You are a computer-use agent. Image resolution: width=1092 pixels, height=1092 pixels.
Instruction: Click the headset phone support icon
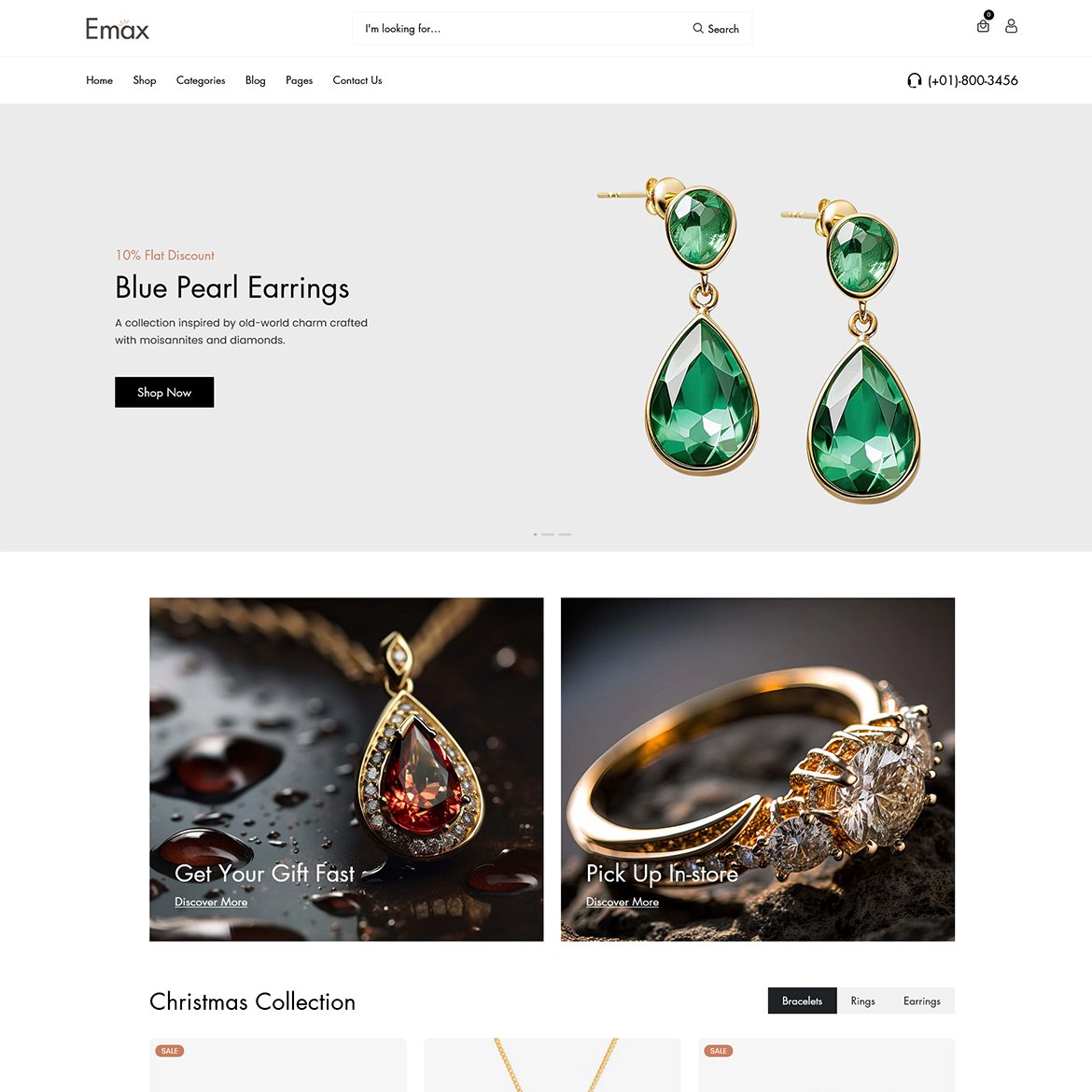pos(914,81)
